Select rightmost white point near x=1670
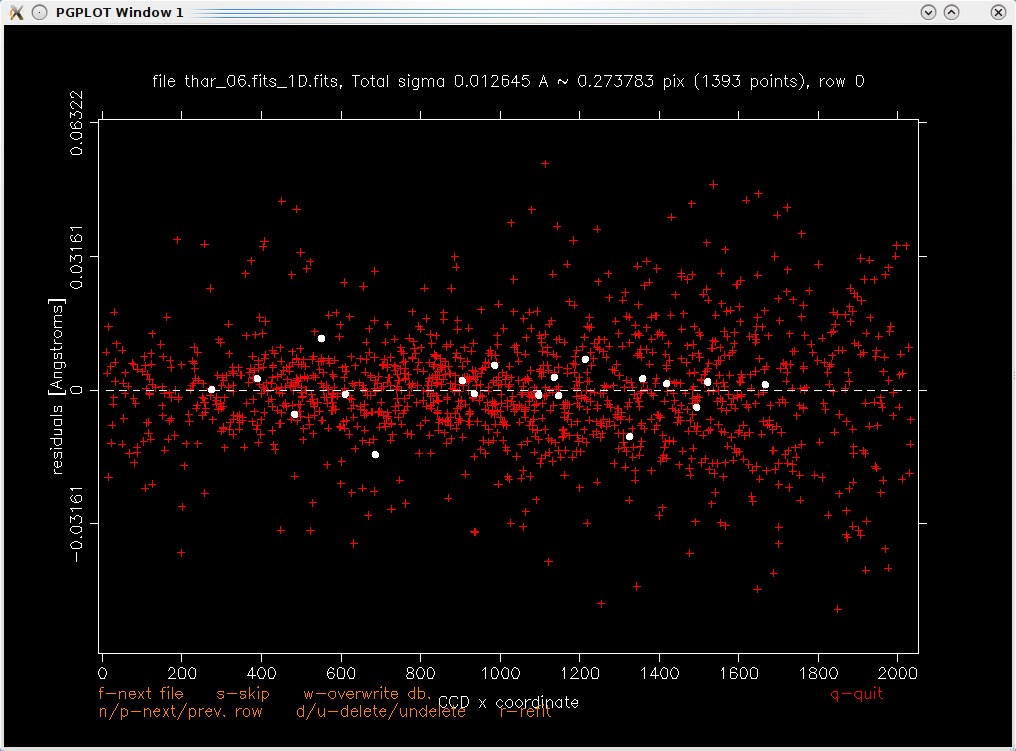This screenshot has height=751, width=1016. [765, 385]
